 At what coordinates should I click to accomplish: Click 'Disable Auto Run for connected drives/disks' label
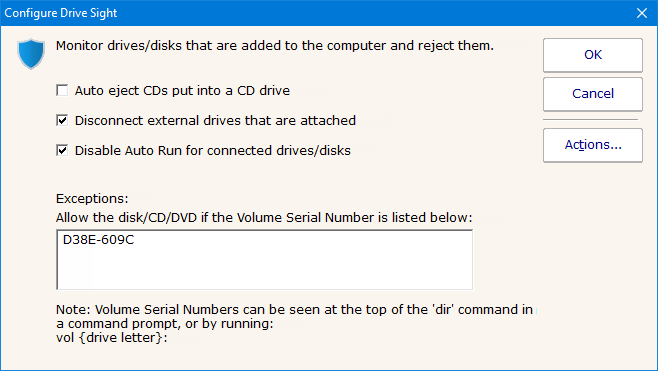tap(213, 151)
